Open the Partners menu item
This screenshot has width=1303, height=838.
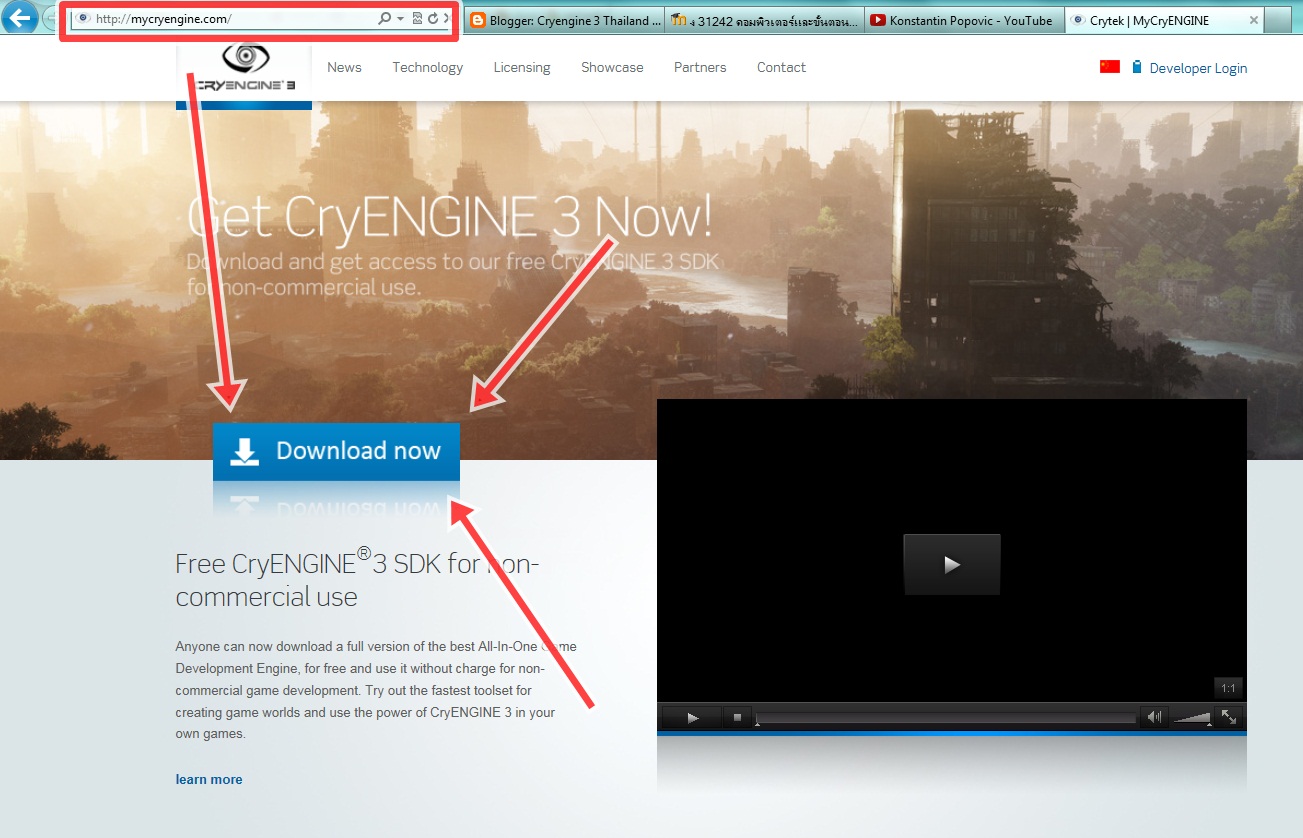[x=700, y=67]
